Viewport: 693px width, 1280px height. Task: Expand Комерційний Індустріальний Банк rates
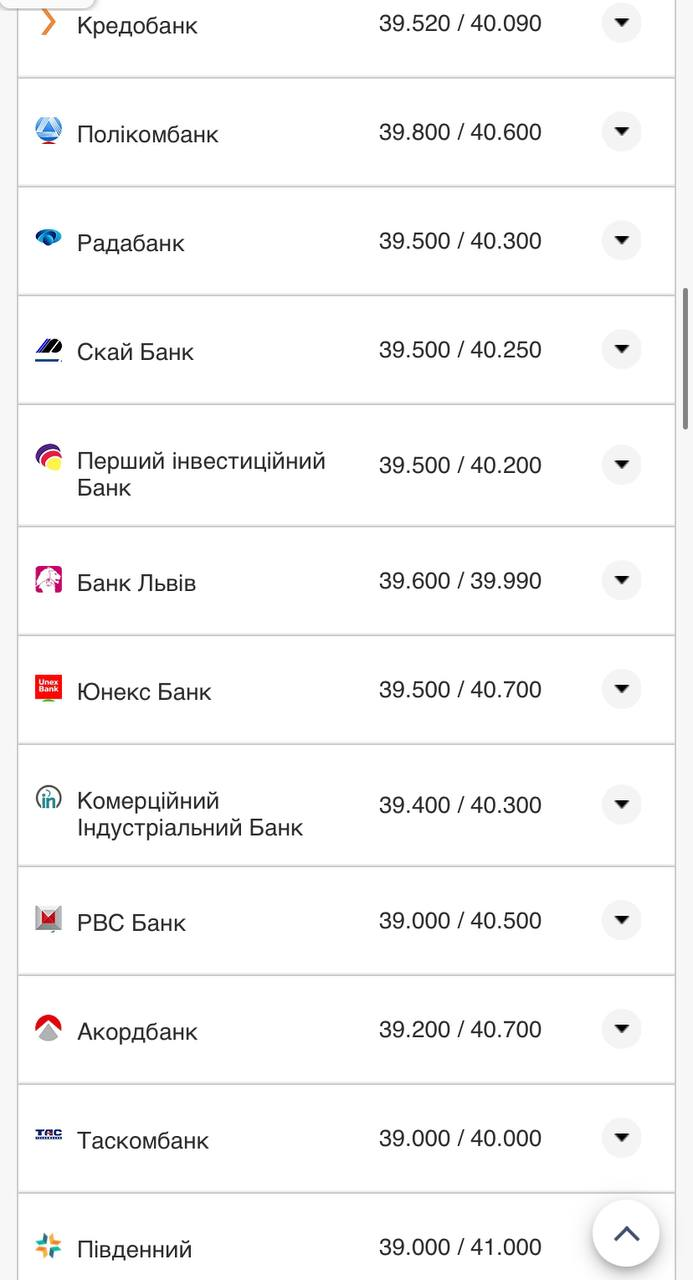tap(621, 804)
